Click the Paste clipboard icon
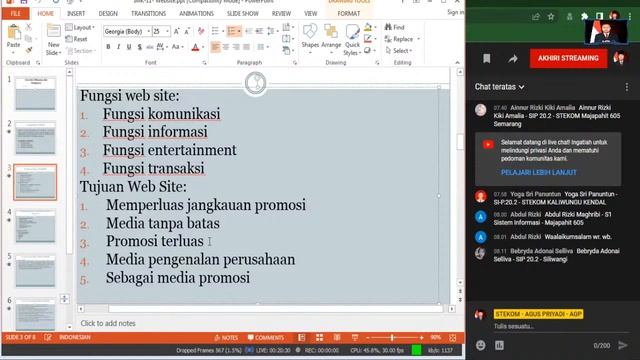 tap(13, 33)
